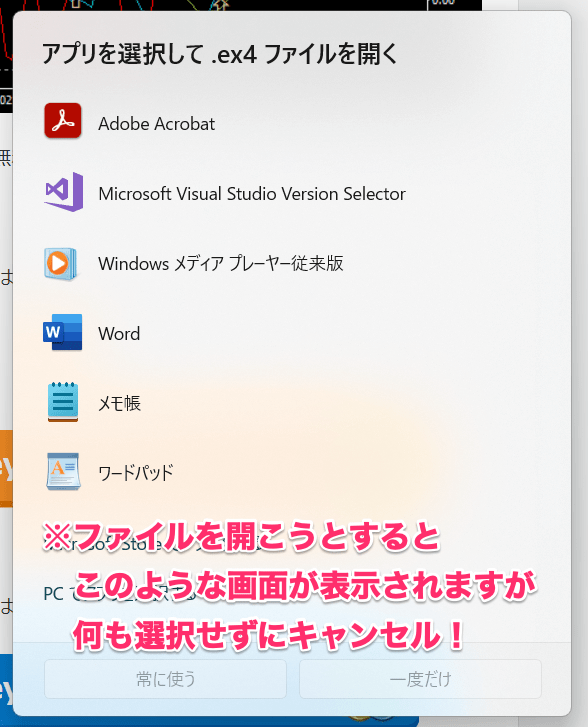588x727 pixels.
Task: Click the Windows Media Player legacy icon
Action: click(x=61, y=263)
